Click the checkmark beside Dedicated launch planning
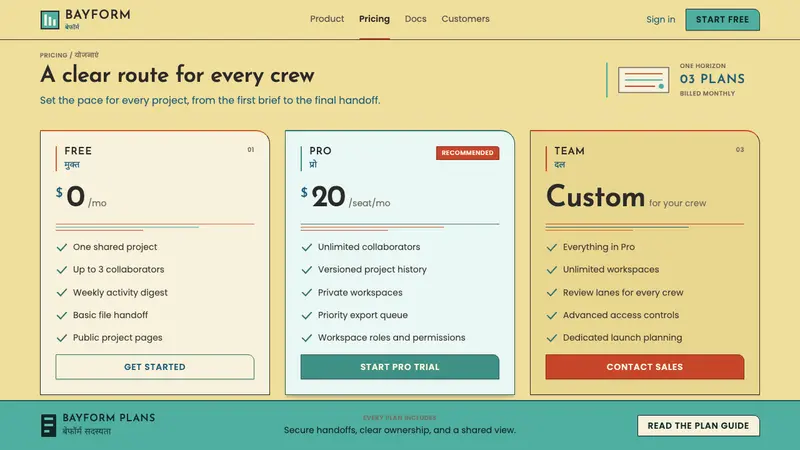800x450 pixels. pyautogui.click(x=552, y=338)
